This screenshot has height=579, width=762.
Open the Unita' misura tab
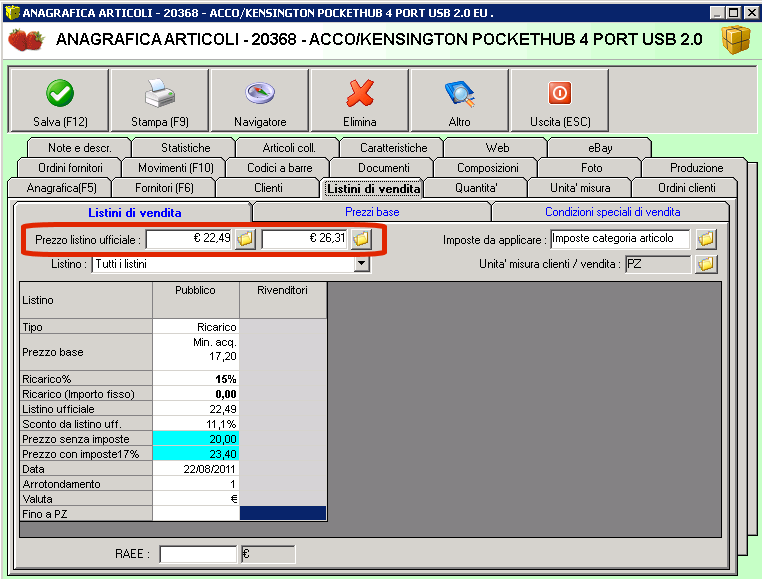(x=580, y=188)
